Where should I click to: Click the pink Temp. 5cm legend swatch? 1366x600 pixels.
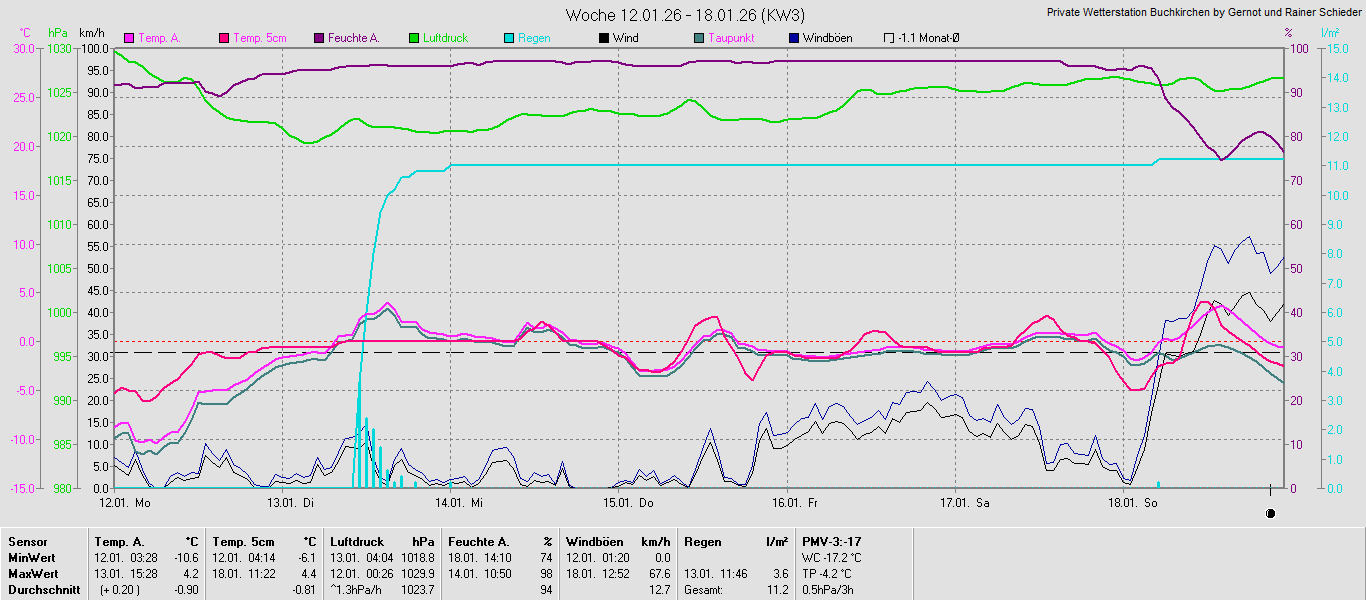pyautogui.click(x=224, y=38)
